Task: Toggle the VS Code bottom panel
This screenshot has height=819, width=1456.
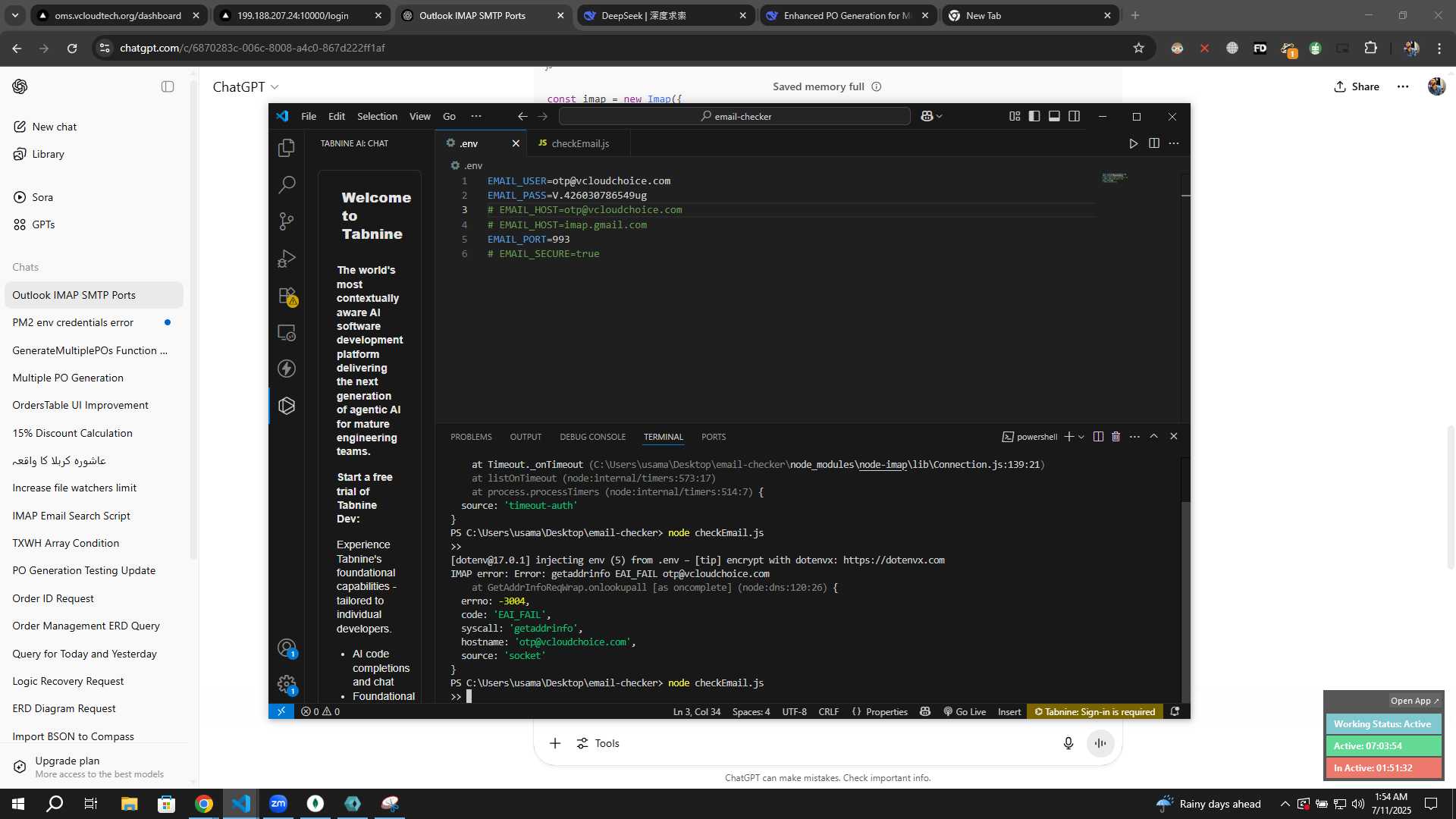Action: coord(1054,116)
